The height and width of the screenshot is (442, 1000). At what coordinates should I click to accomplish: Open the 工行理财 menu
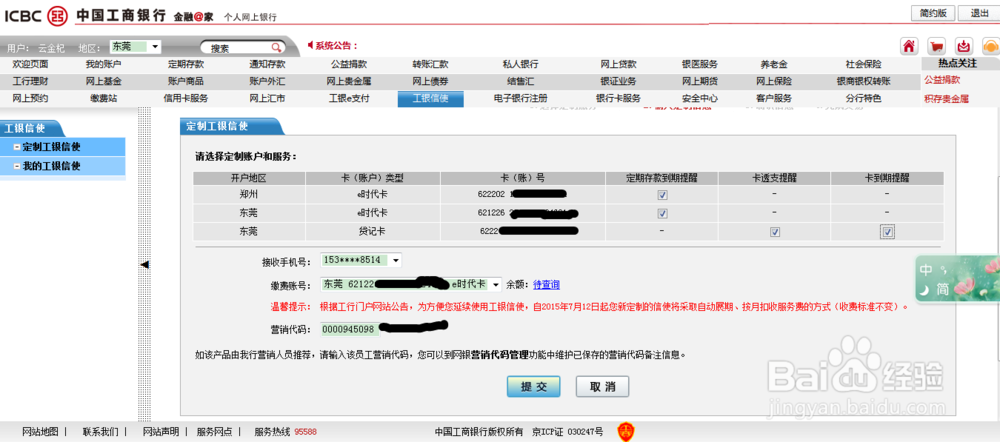(x=30, y=82)
